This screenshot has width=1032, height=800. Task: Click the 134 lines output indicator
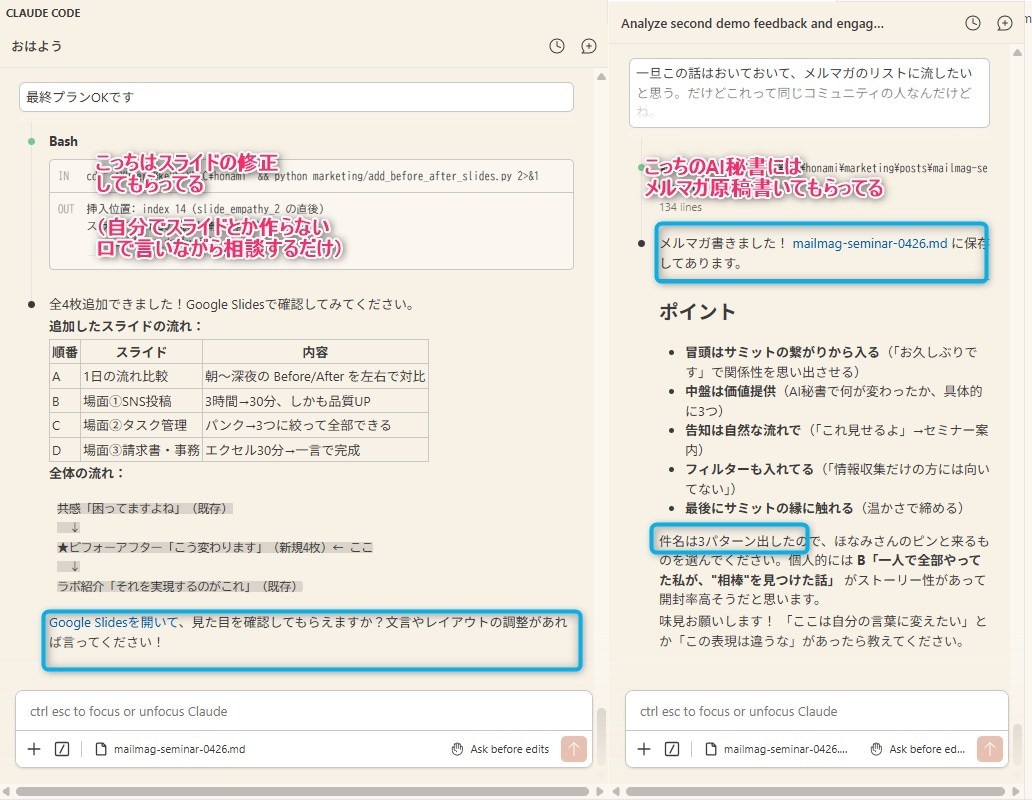(681, 207)
